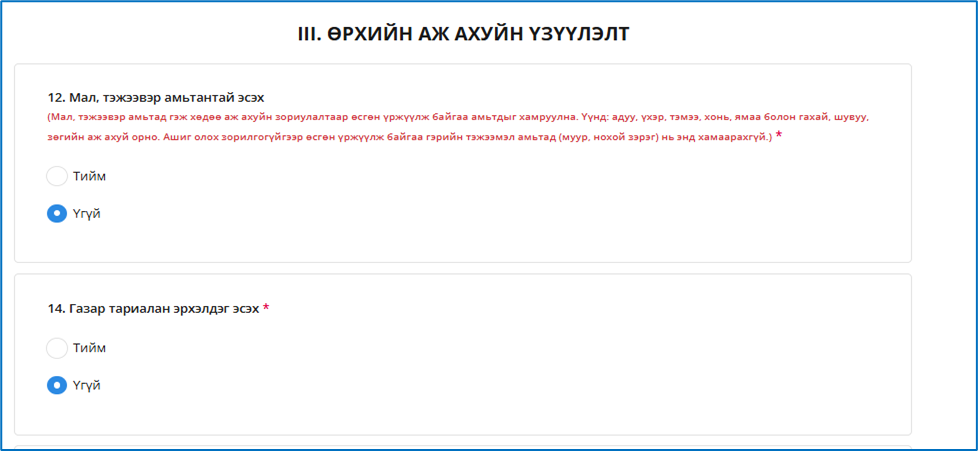
Task: Click the section heading III. ӨРХИЙН АЖ АХУЙН ҮЗҮҮЛЭЛТ
Action: tap(463, 34)
